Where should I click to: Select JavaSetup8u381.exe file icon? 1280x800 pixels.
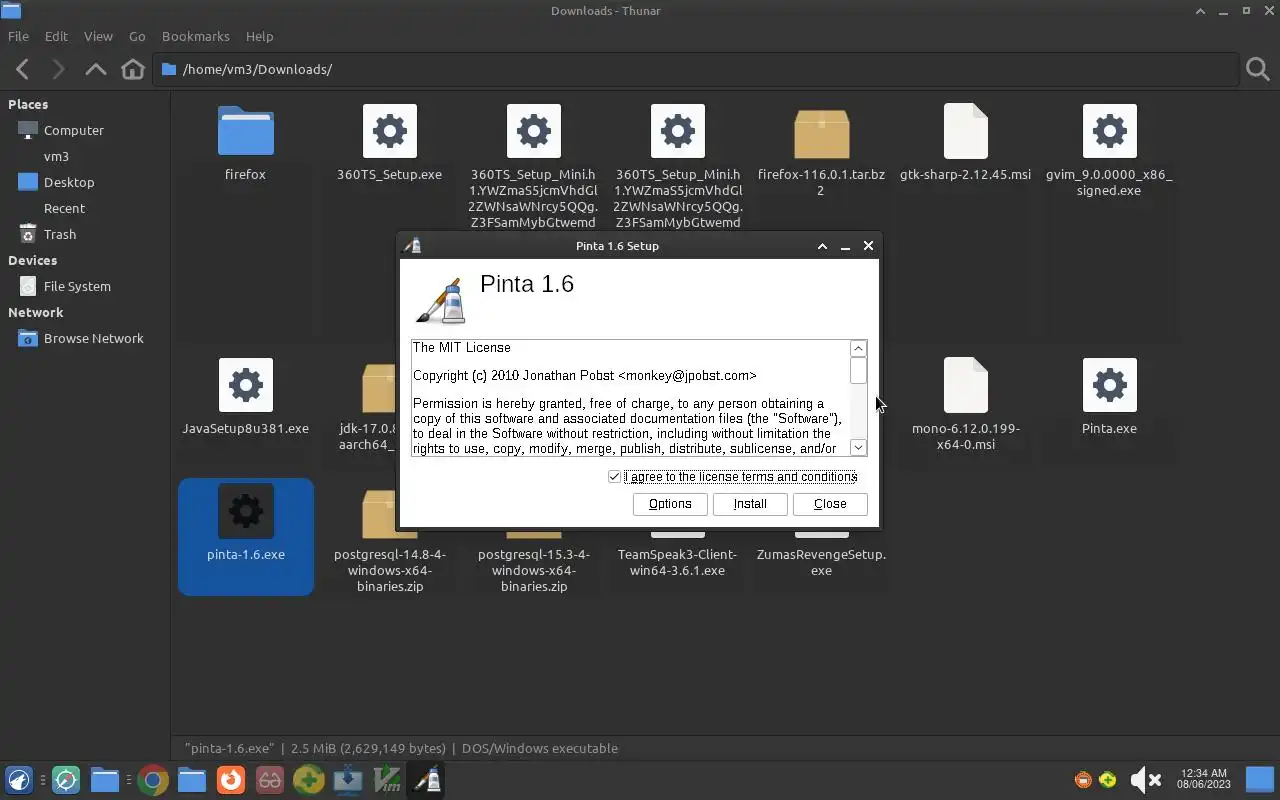point(245,385)
